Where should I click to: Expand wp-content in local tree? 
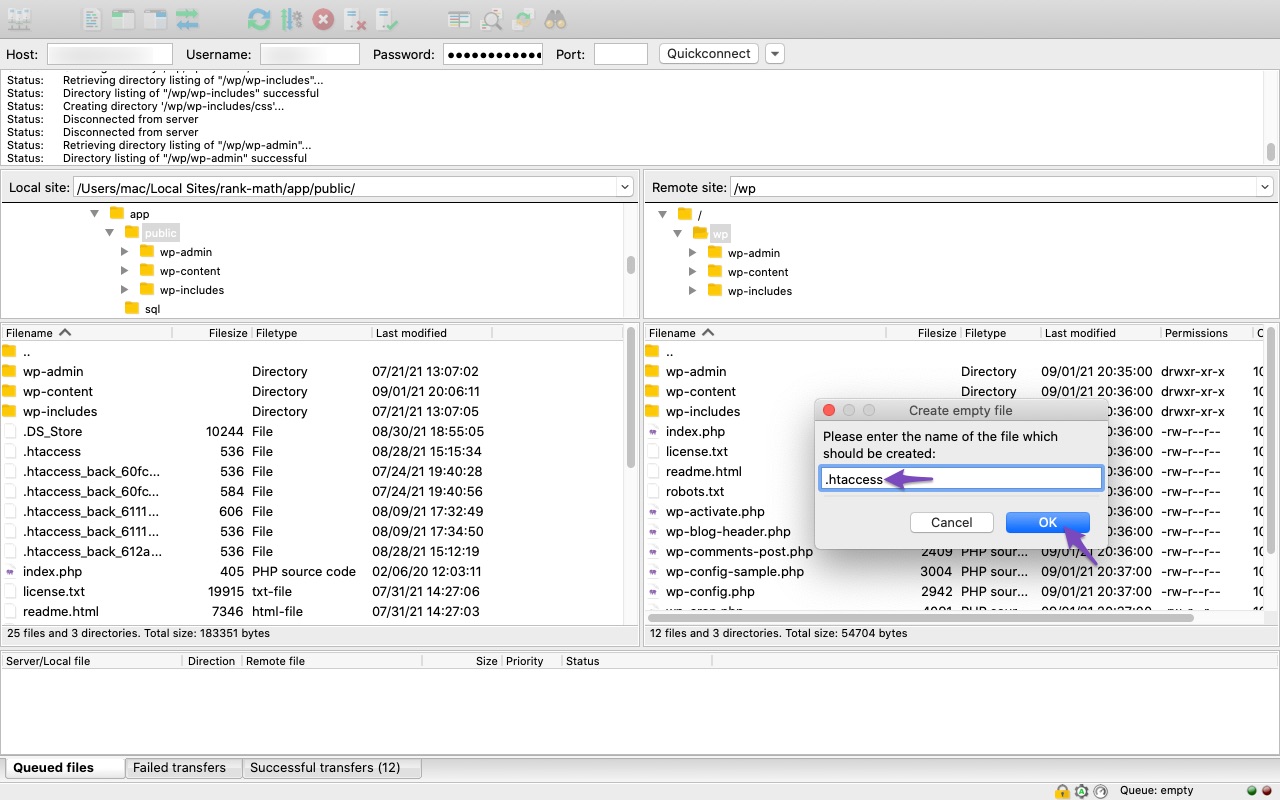point(125,271)
